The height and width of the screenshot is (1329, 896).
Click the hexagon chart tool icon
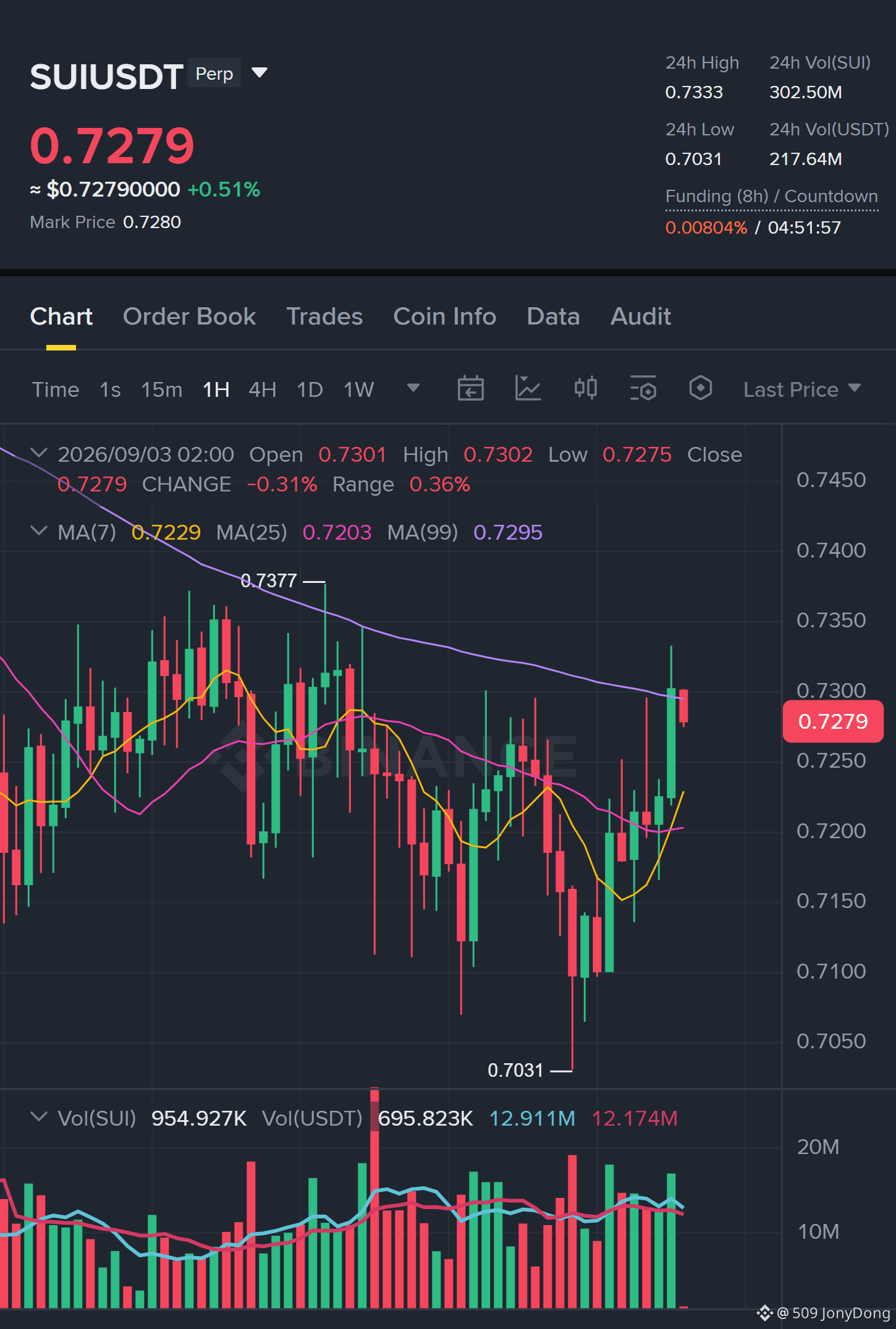[x=700, y=389]
